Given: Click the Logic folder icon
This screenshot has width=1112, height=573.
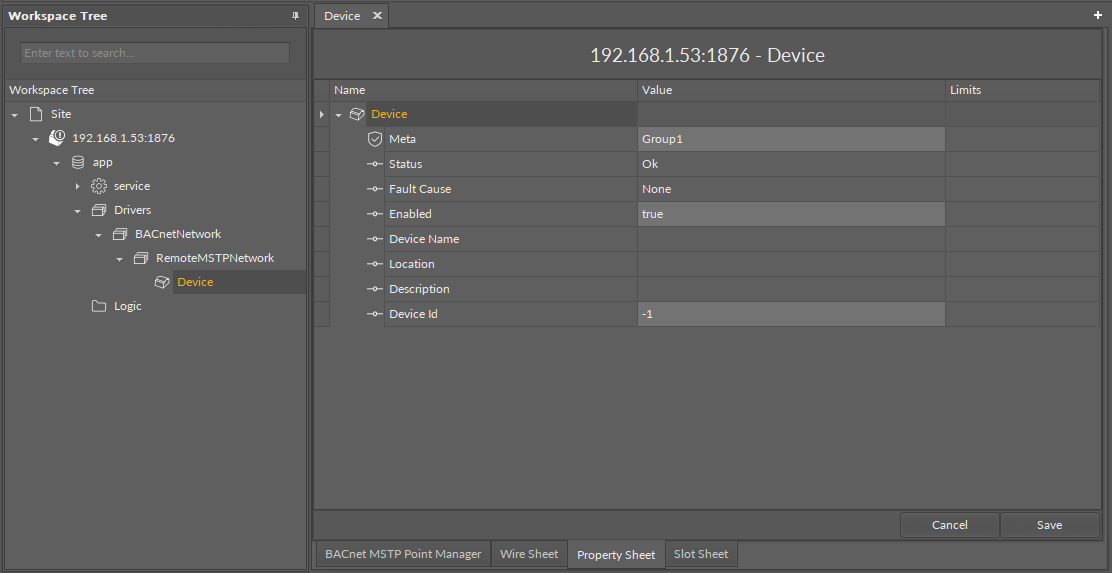Looking at the screenshot, I should click(99, 306).
